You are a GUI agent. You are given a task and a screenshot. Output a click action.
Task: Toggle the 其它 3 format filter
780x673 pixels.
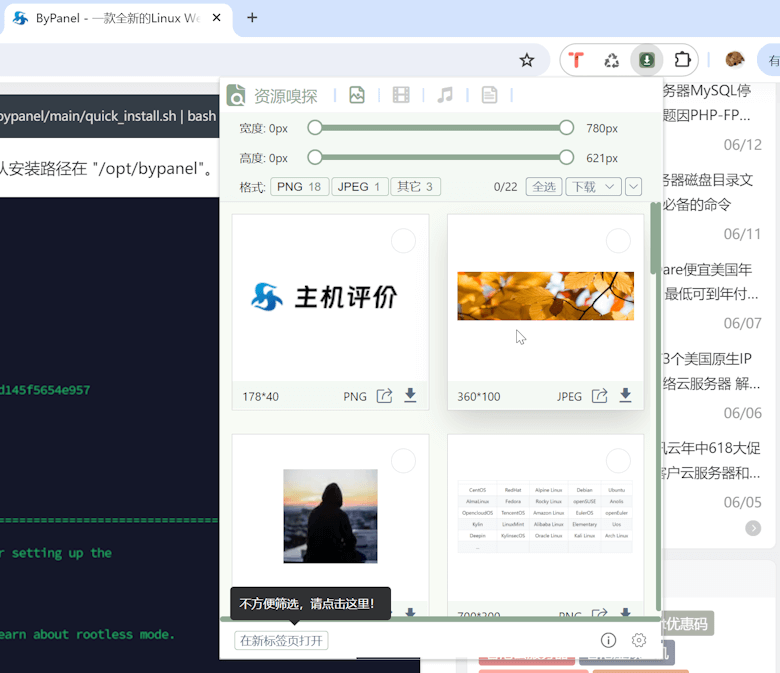pos(415,187)
